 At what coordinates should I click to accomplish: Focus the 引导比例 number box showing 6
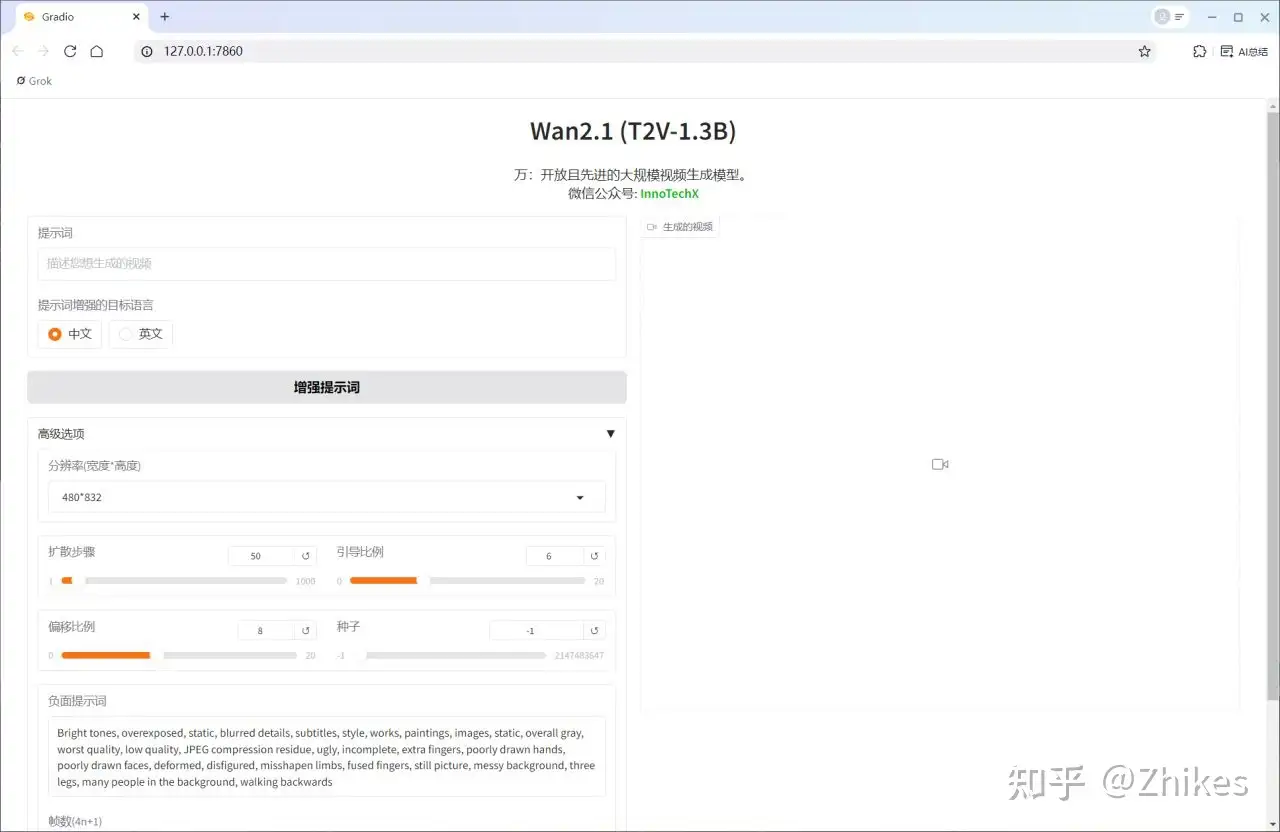[x=555, y=556]
